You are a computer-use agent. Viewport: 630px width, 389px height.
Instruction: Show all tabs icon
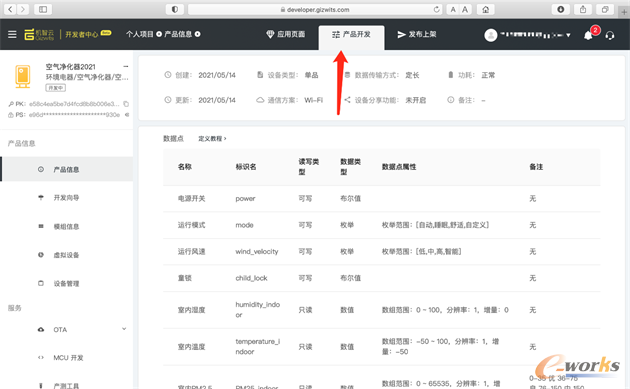point(605,9)
